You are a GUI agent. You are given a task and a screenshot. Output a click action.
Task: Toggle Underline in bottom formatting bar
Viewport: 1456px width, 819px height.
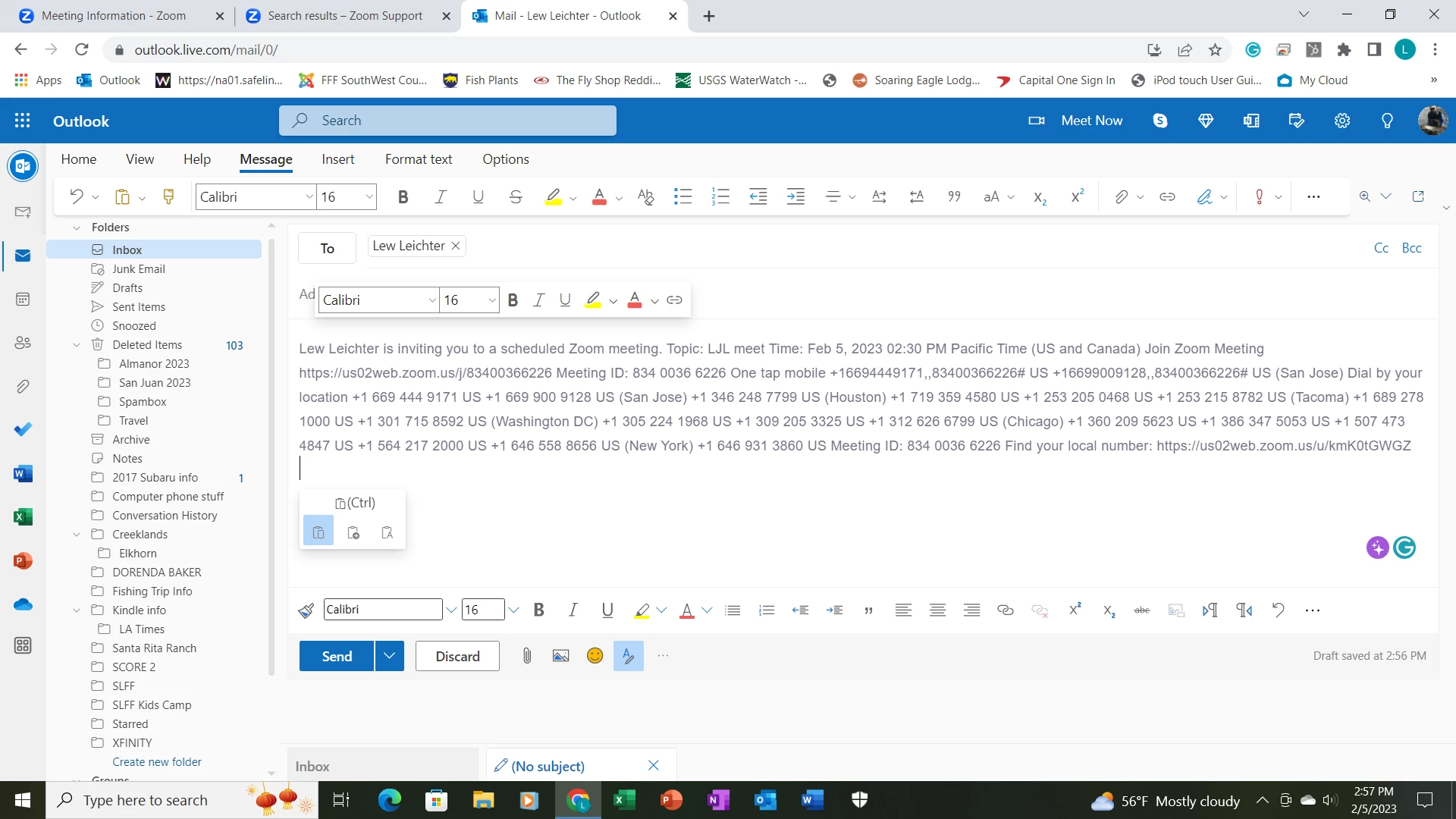pos(607,610)
